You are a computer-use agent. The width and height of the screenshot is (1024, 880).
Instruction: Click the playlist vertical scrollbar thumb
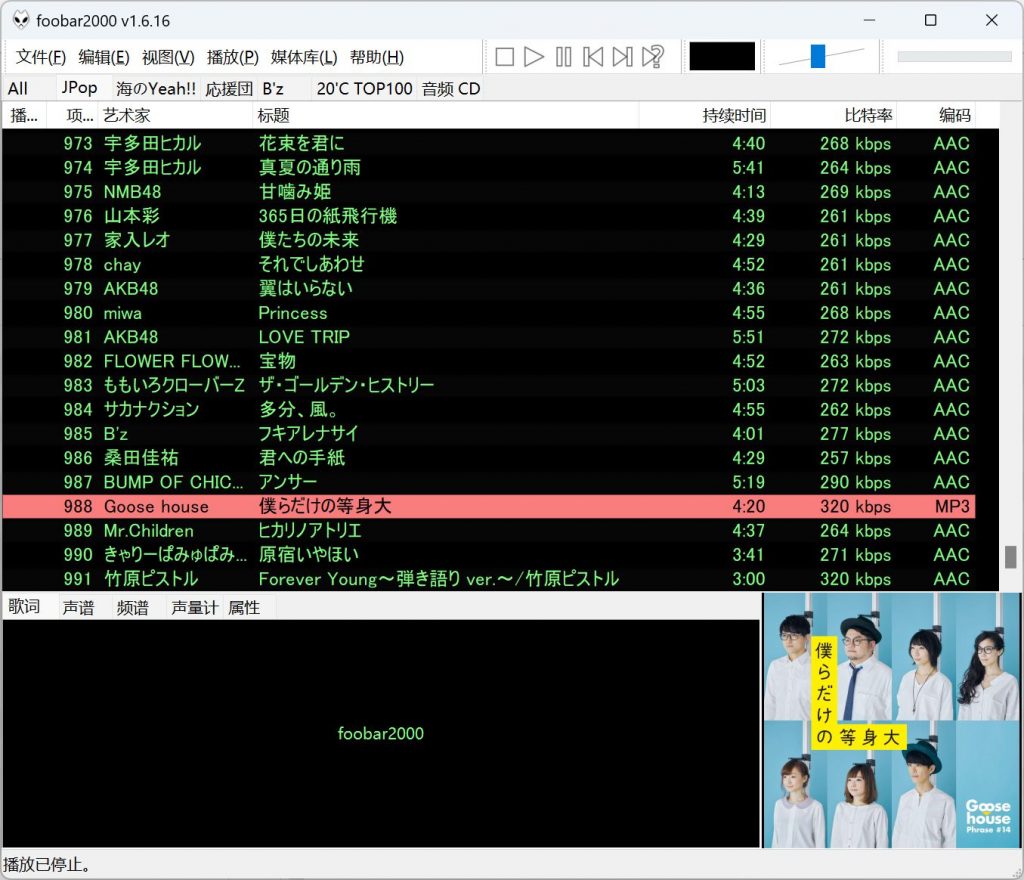point(1010,557)
